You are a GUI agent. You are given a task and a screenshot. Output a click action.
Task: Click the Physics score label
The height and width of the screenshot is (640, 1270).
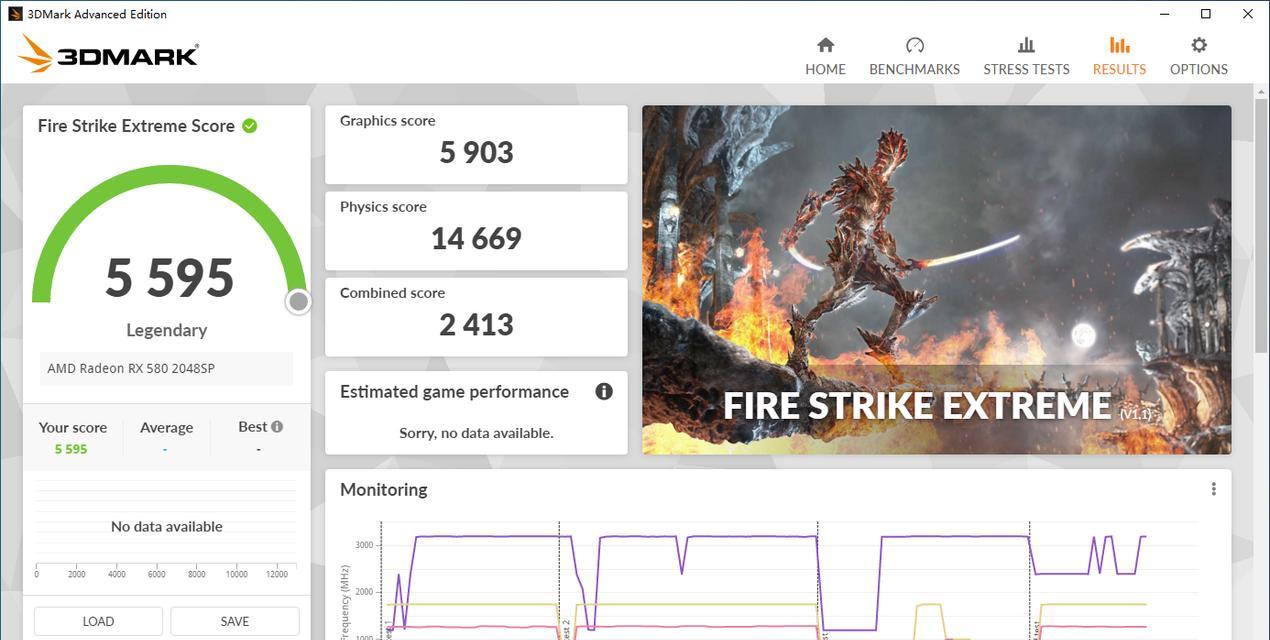[383, 207]
